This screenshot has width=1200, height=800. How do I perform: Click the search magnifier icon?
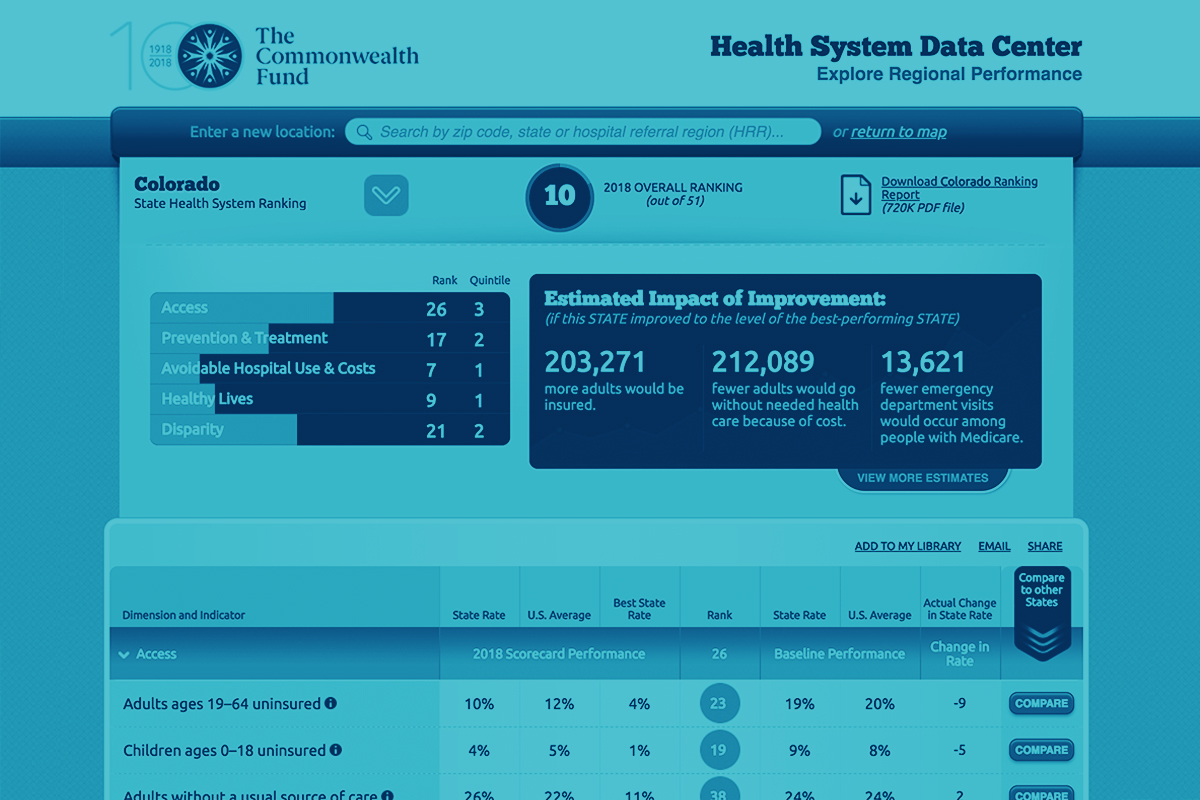[x=362, y=132]
